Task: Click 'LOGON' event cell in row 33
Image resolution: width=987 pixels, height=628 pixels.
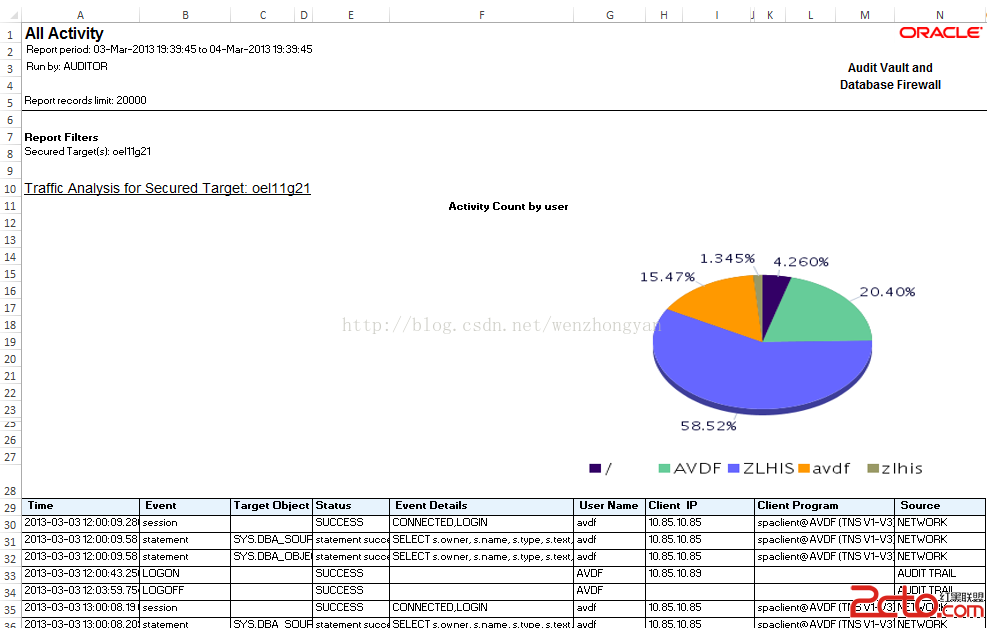Action: pos(185,574)
